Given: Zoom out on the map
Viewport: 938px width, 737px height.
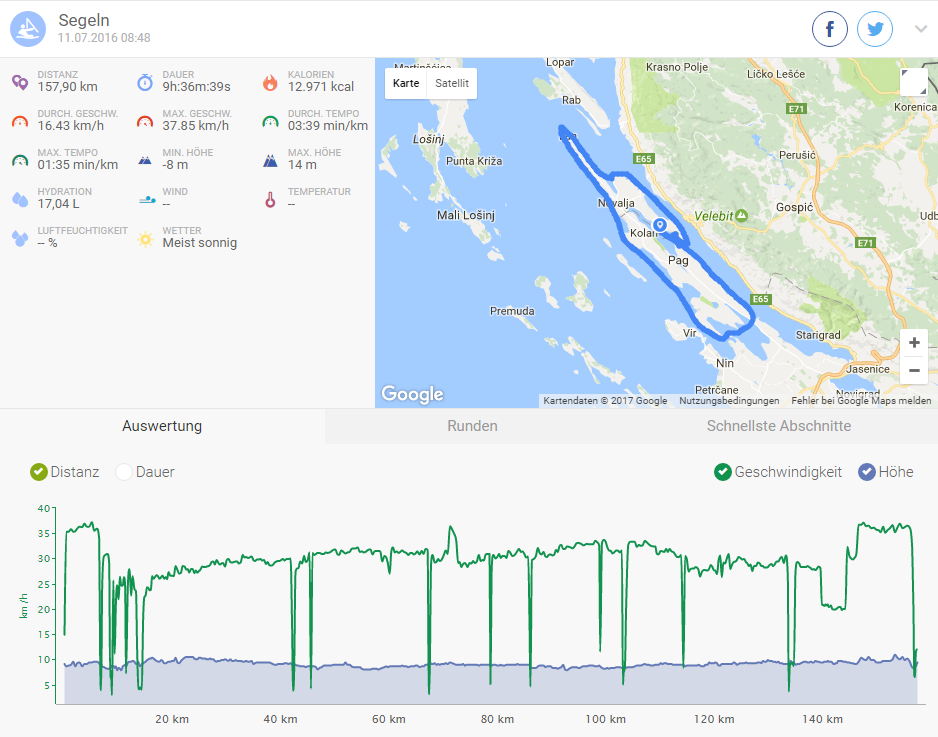Looking at the screenshot, I should pyautogui.click(x=914, y=370).
